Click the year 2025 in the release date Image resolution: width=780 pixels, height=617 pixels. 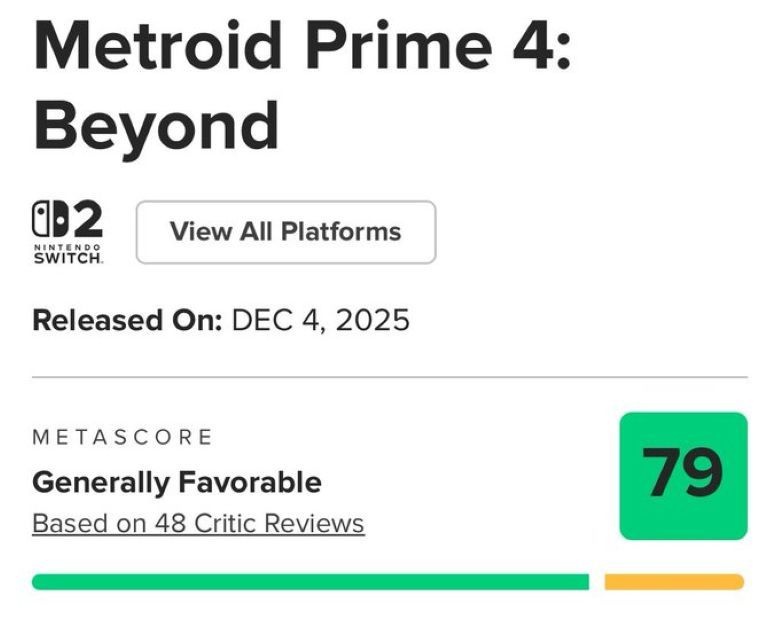click(x=371, y=320)
